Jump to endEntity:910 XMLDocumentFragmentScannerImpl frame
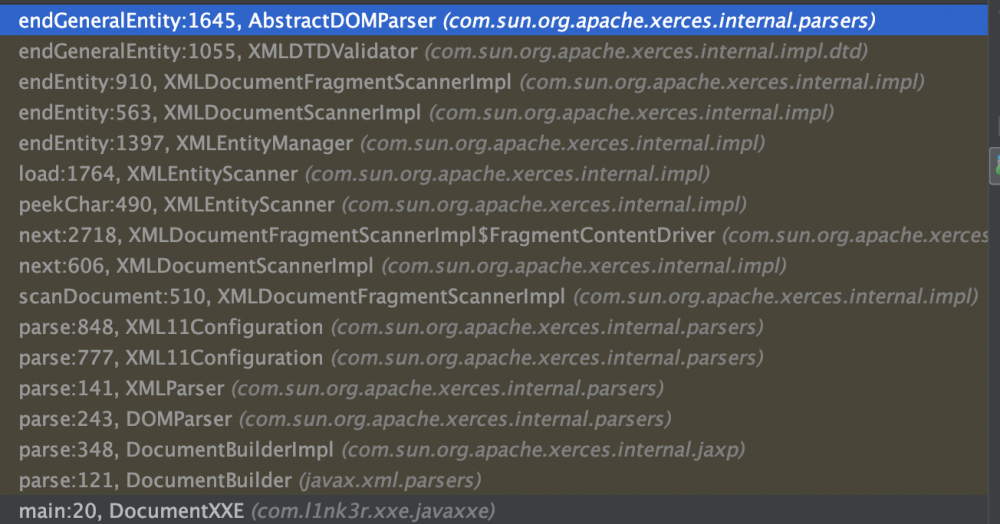The height and width of the screenshot is (524, 1000). point(265,81)
